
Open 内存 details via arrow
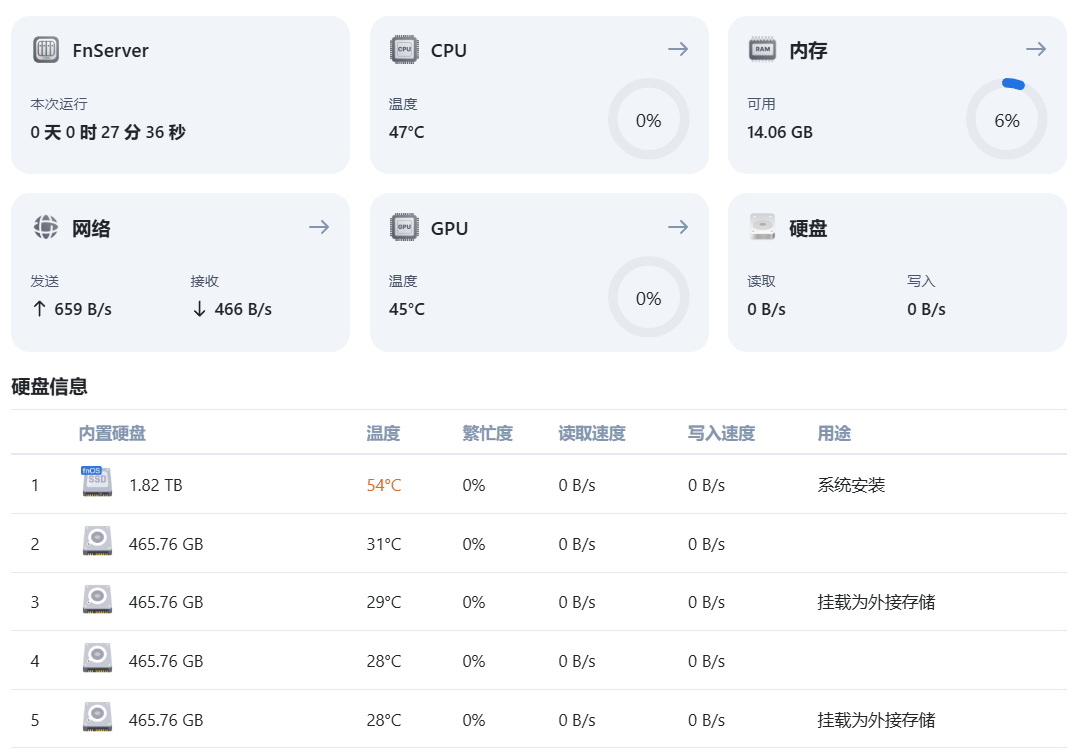click(x=1036, y=49)
